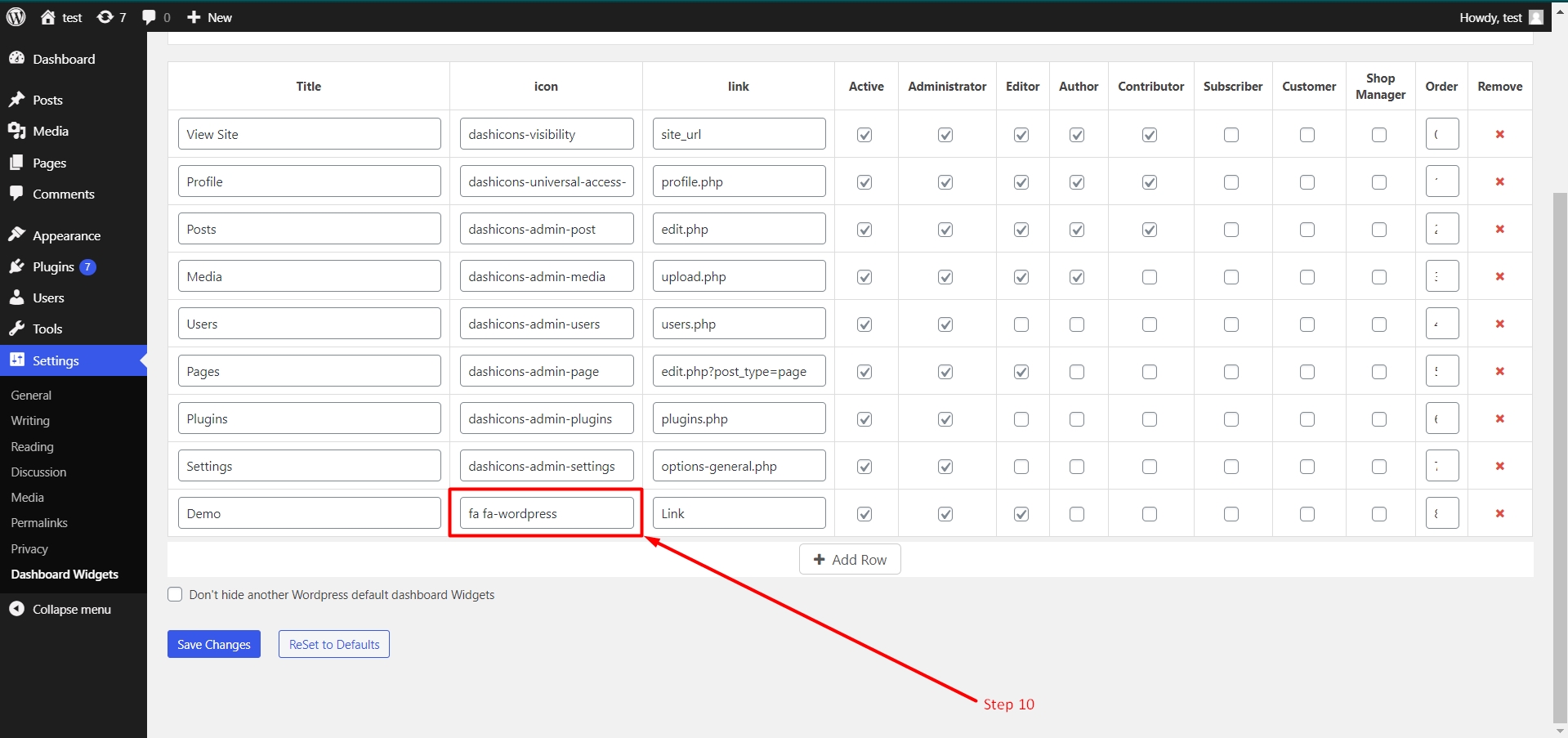Remove the Demo row with red X
The height and width of the screenshot is (738, 1568).
[1500, 513]
